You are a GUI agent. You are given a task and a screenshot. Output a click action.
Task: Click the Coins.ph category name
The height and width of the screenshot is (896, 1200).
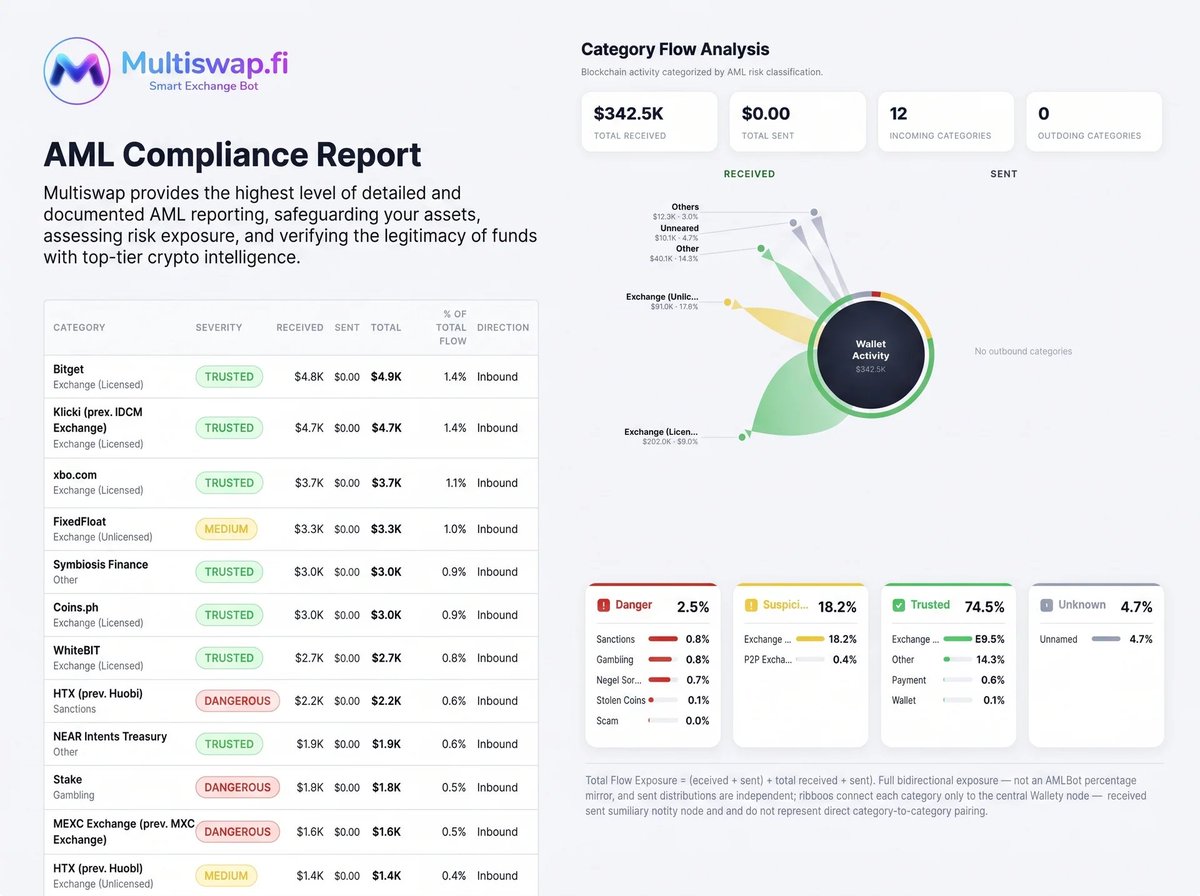tap(76, 607)
